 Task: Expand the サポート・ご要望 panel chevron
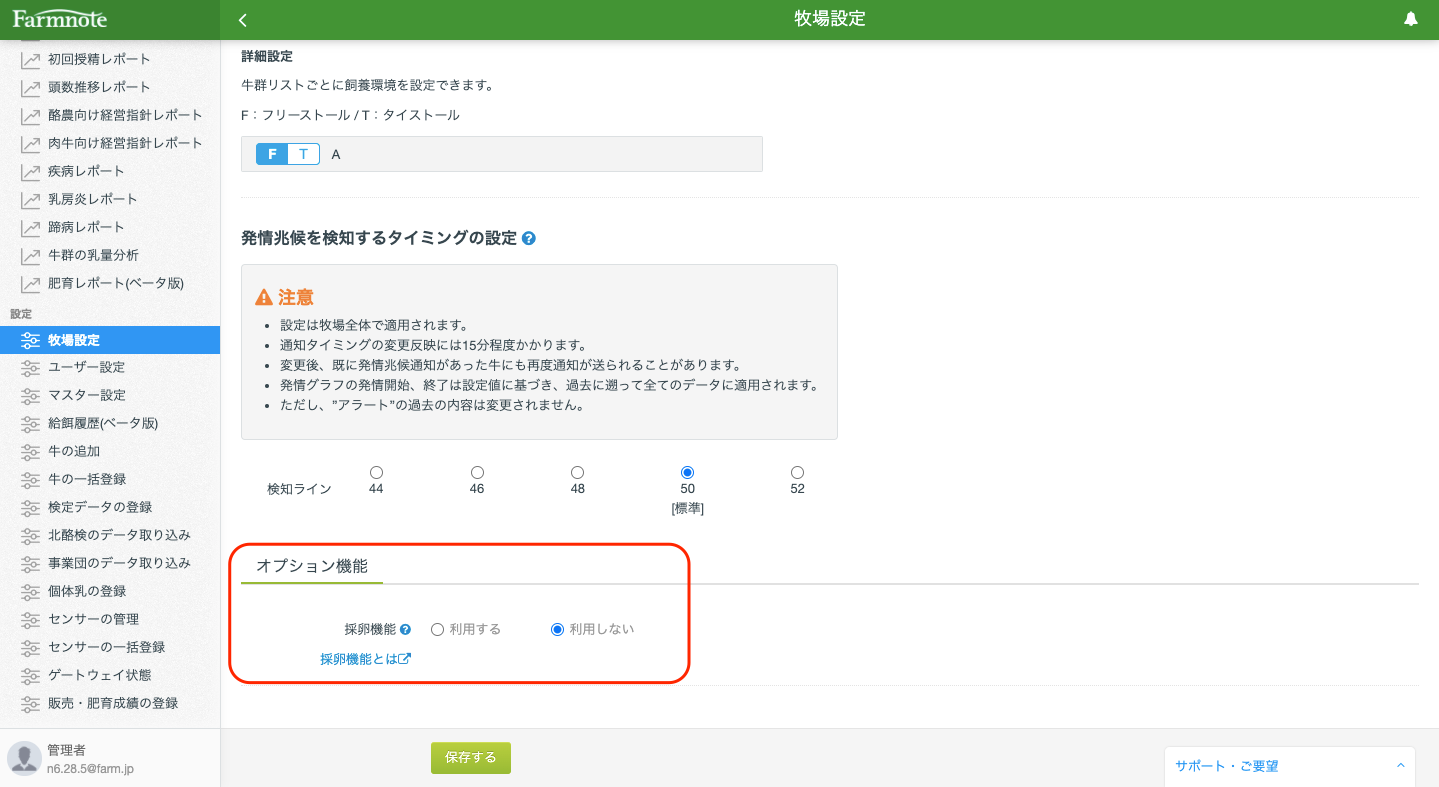(1401, 765)
